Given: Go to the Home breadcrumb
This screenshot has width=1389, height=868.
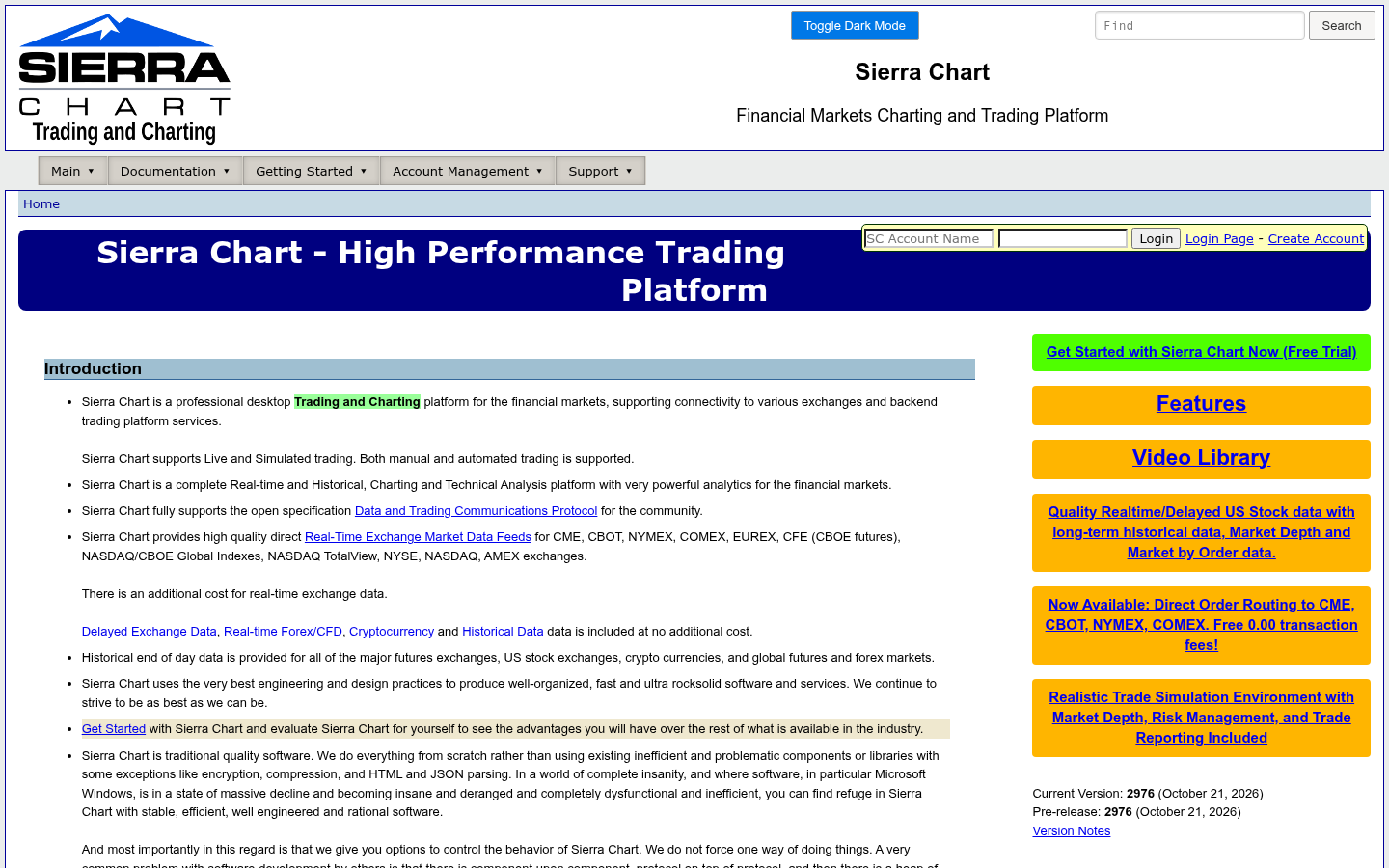Looking at the screenshot, I should coord(41,203).
